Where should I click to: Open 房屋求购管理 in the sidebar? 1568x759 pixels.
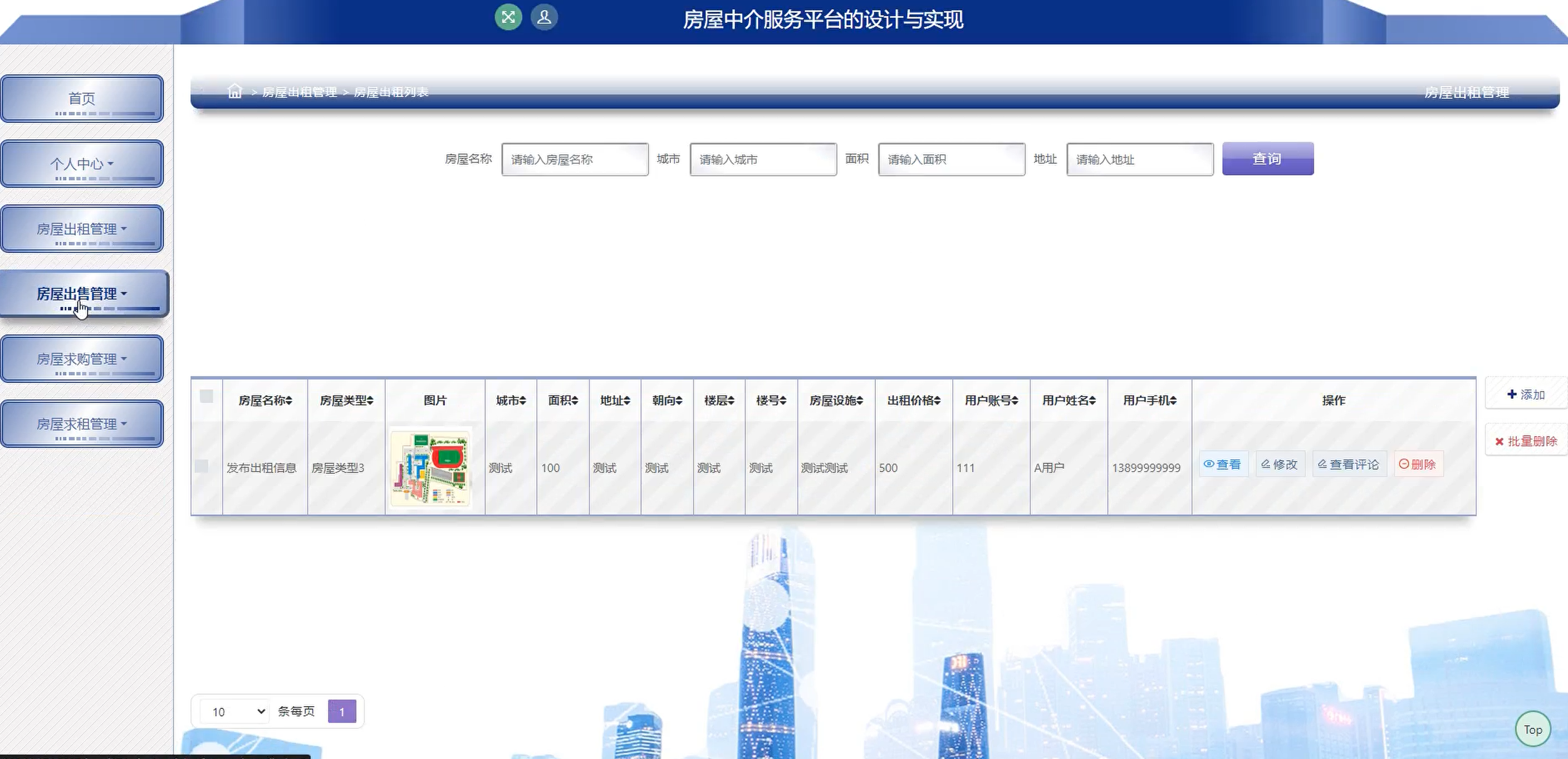(82, 359)
